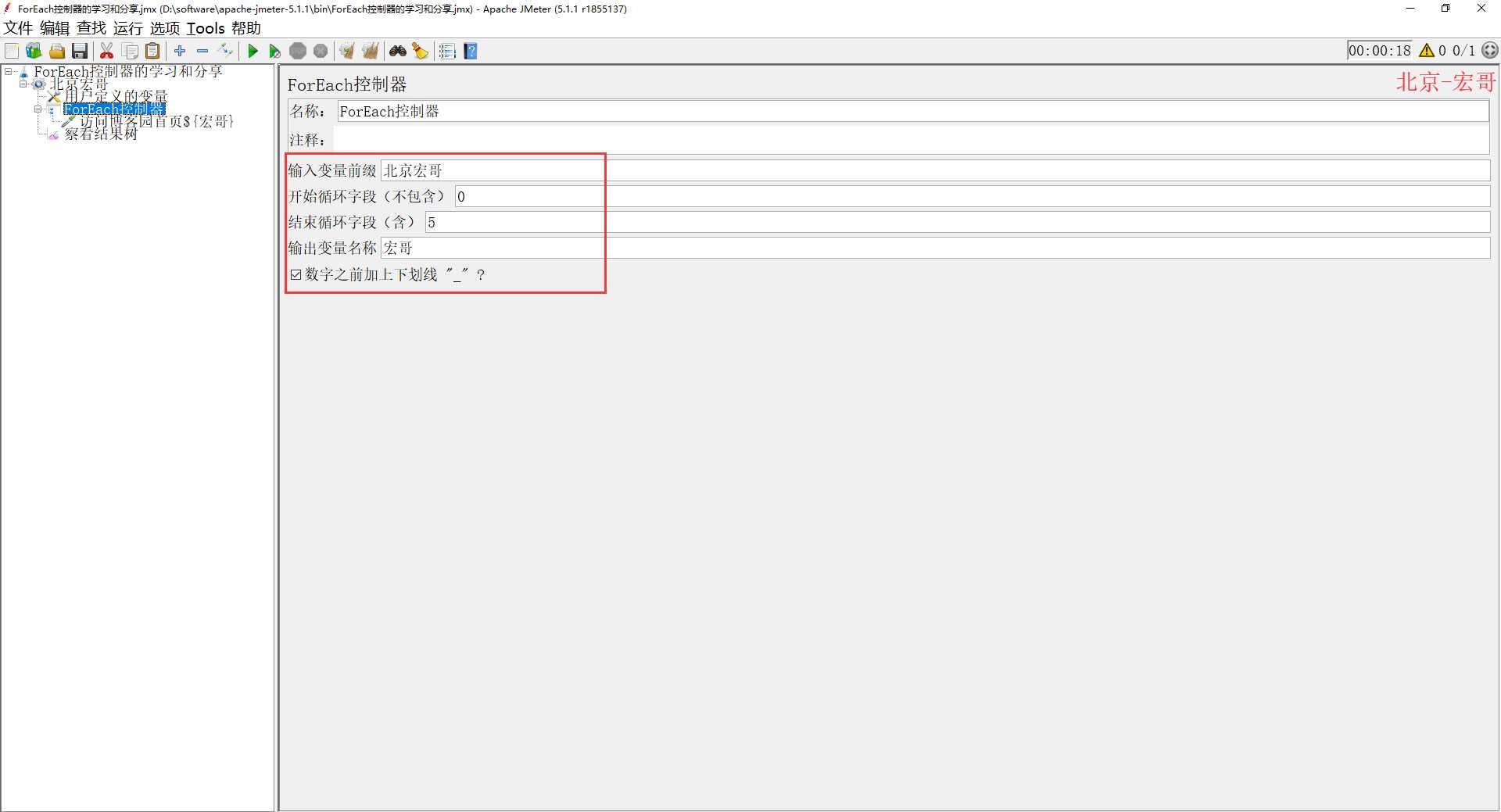Click the 名称 name input field
Viewport: 1501px width, 812px height.
click(912, 111)
